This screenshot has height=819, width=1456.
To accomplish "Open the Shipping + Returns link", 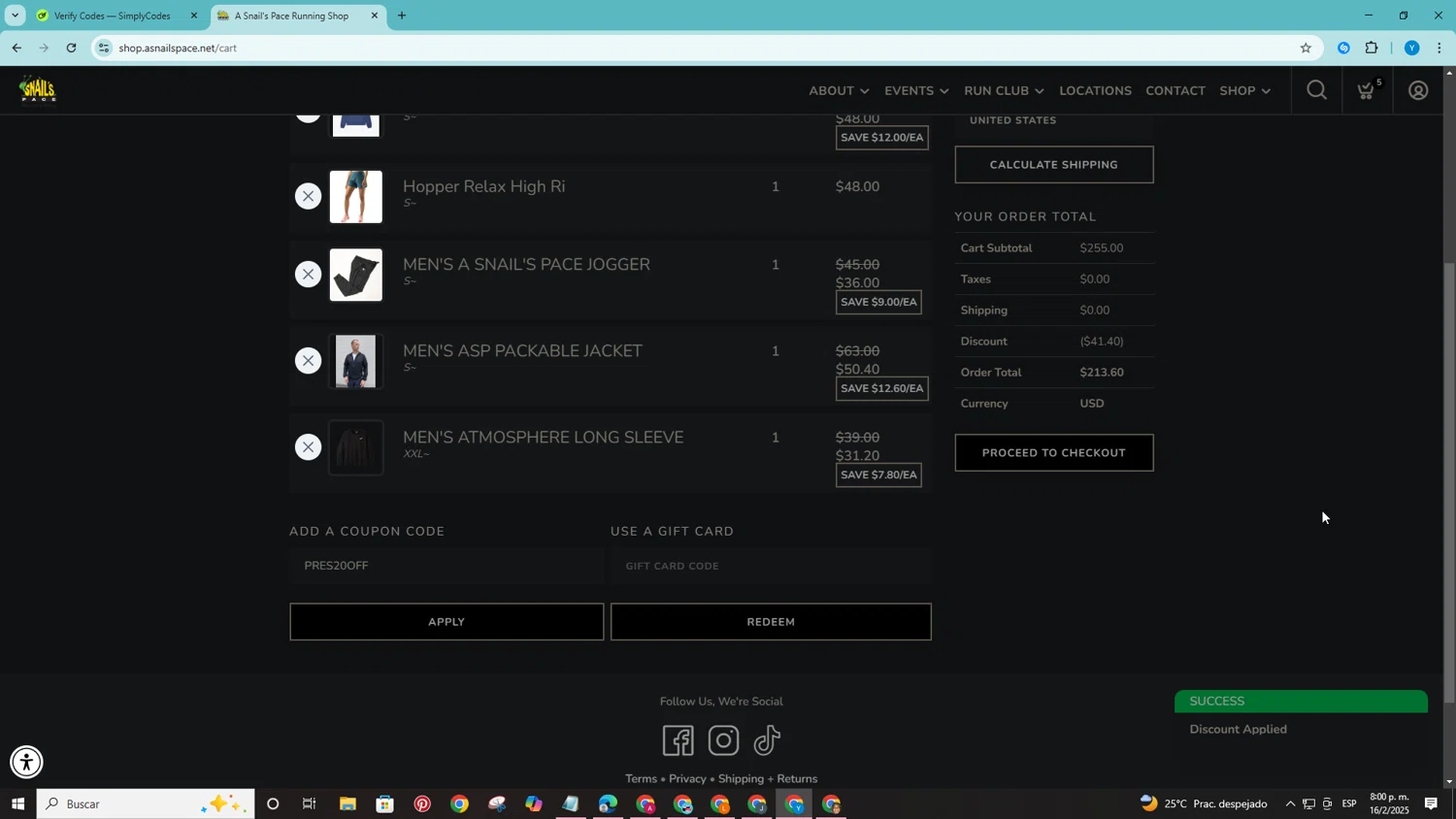I will click(x=768, y=779).
